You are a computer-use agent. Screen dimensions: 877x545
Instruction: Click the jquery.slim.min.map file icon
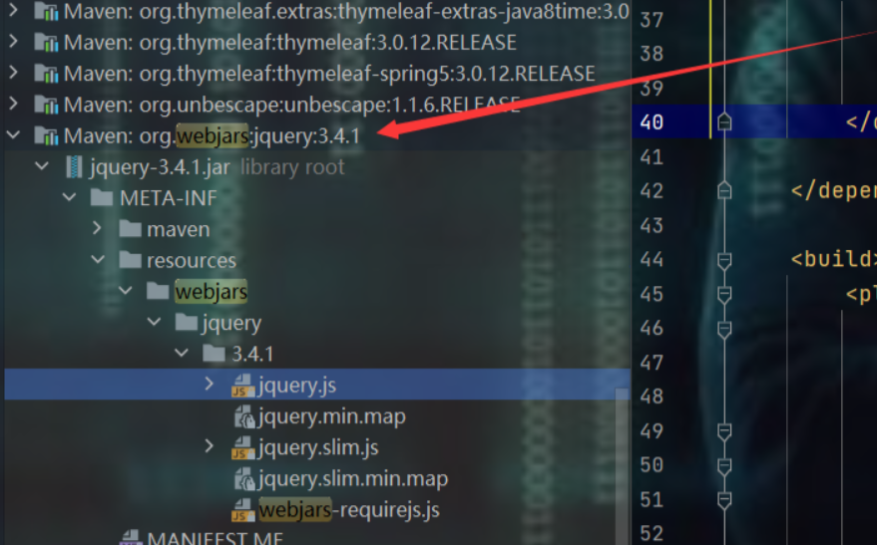[x=244, y=479]
